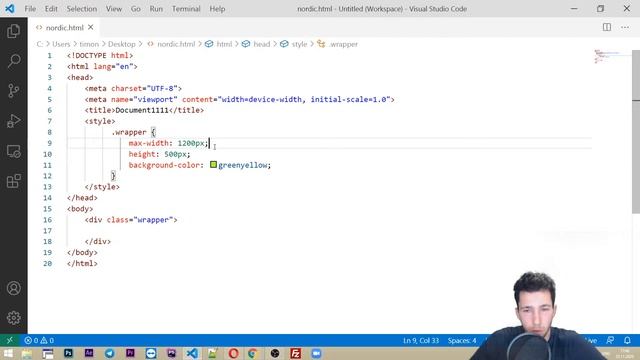
Task: Open Premiere Pro from the taskbar
Action: [x=130, y=353]
